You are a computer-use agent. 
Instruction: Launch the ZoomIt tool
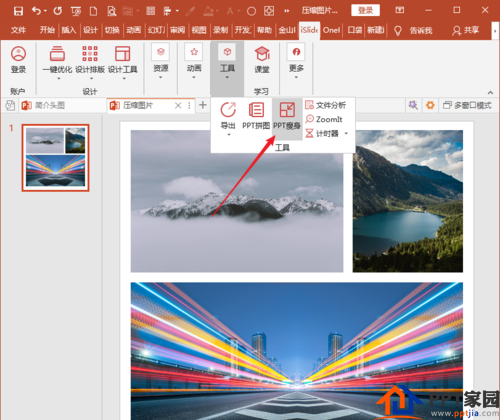[x=324, y=119]
